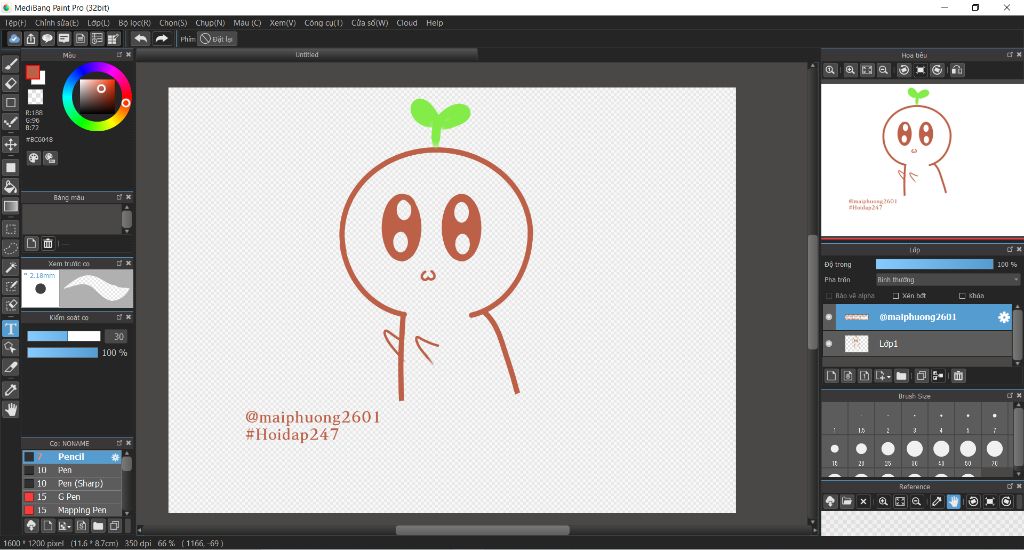1024x550 pixels.
Task: Click the export/share icon in toolbar
Action: (31, 39)
